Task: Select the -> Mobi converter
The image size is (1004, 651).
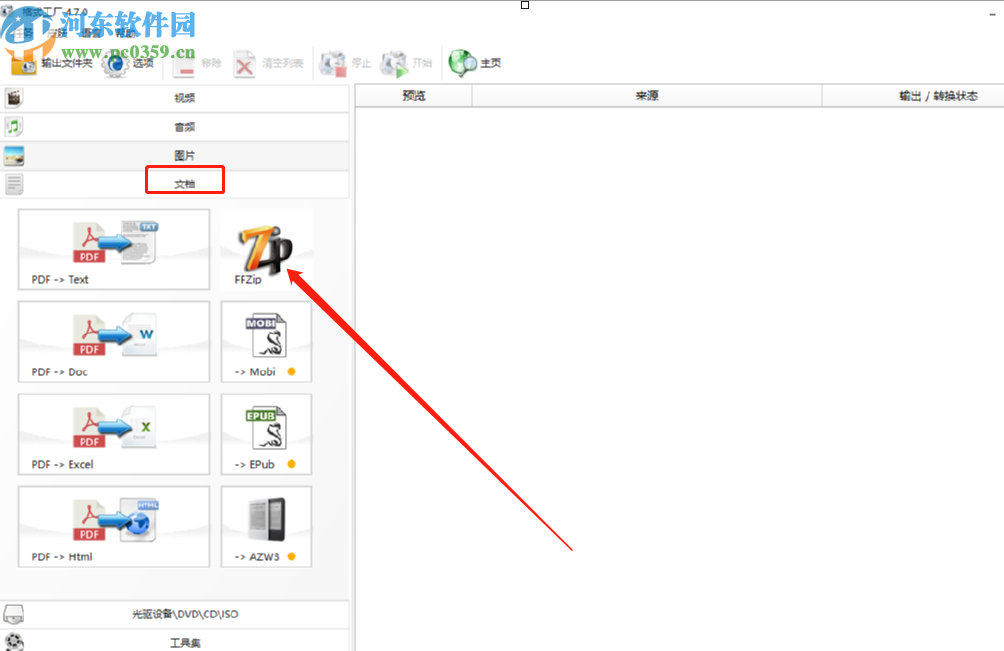Action: [266, 342]
